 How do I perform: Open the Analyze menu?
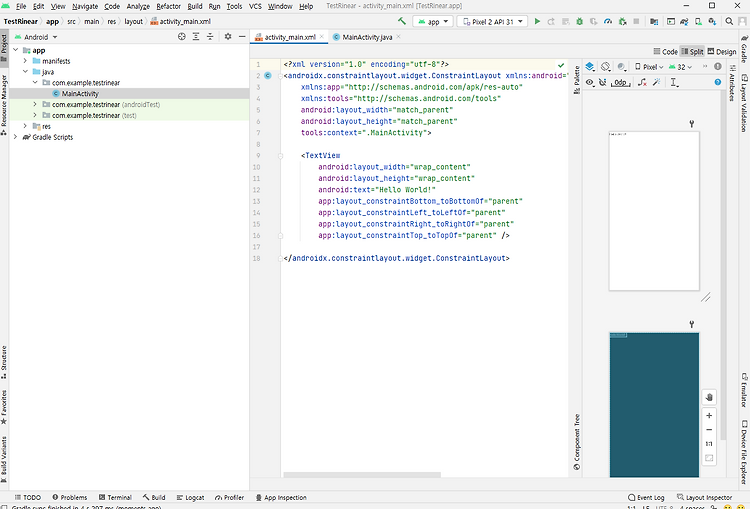point(138,6)
